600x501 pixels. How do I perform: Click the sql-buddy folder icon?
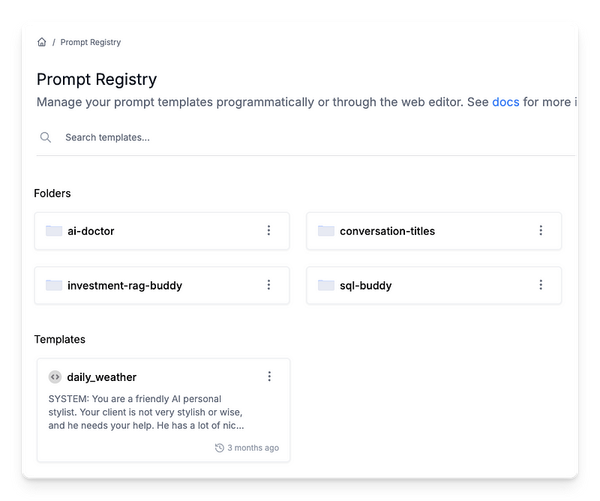pos(326,285)
